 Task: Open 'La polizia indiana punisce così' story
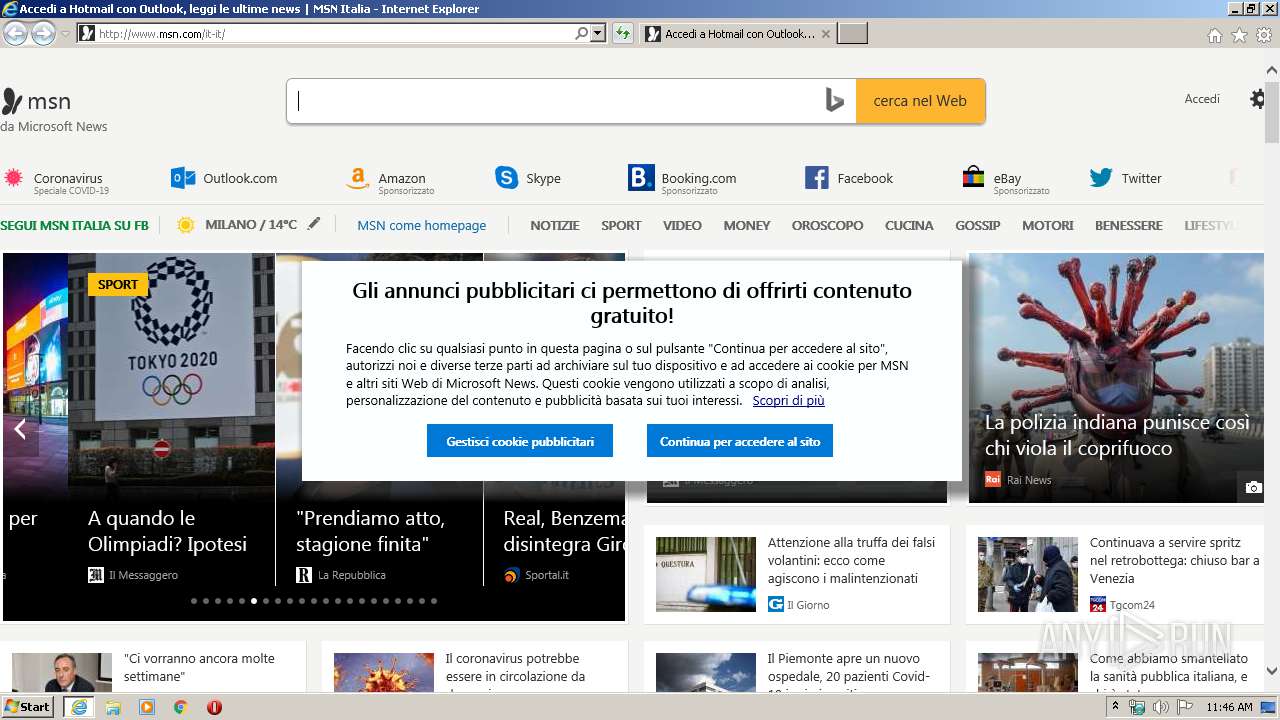1117,435
